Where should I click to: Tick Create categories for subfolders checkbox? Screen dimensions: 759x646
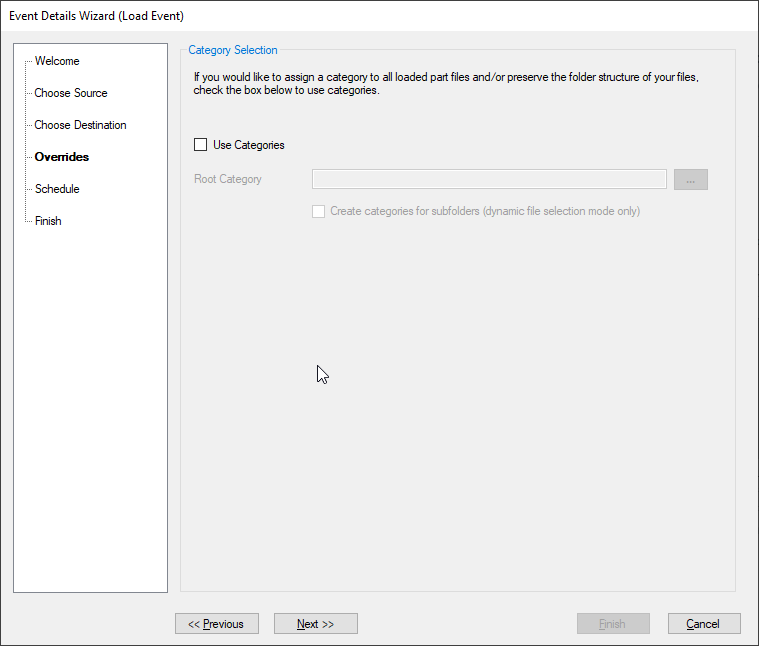click(319, 211)
